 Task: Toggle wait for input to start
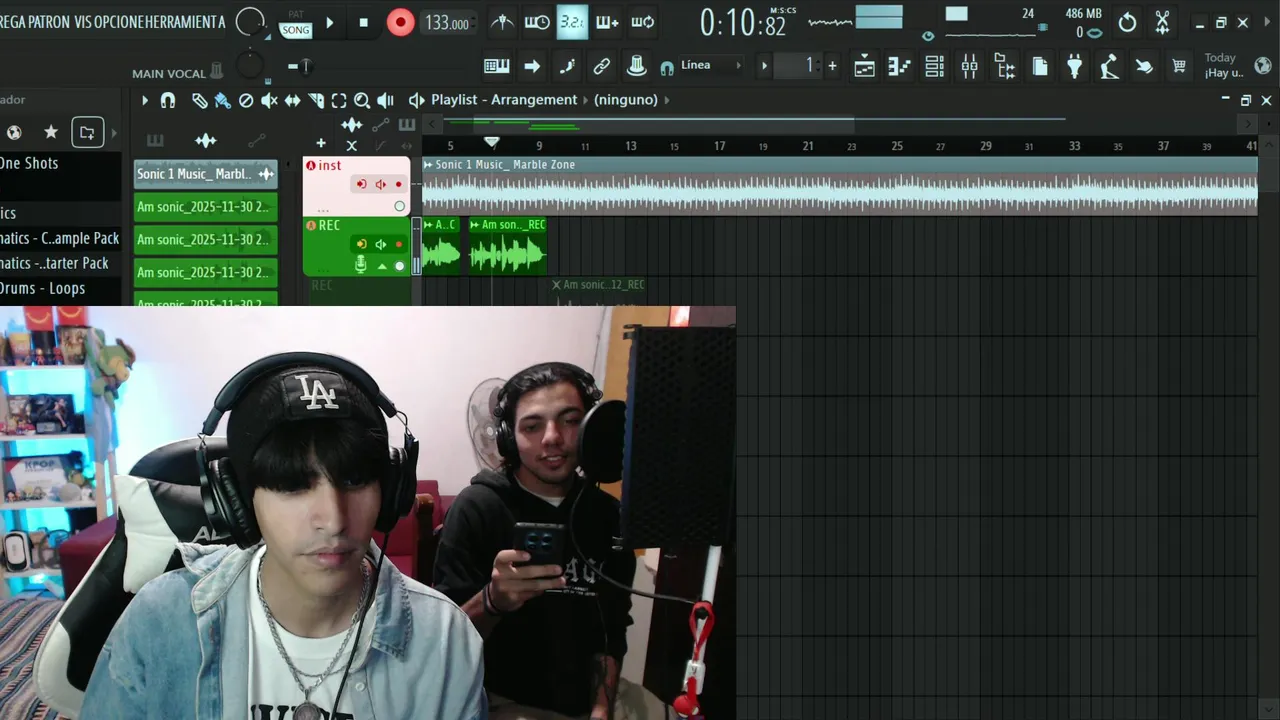pos(537,22)
